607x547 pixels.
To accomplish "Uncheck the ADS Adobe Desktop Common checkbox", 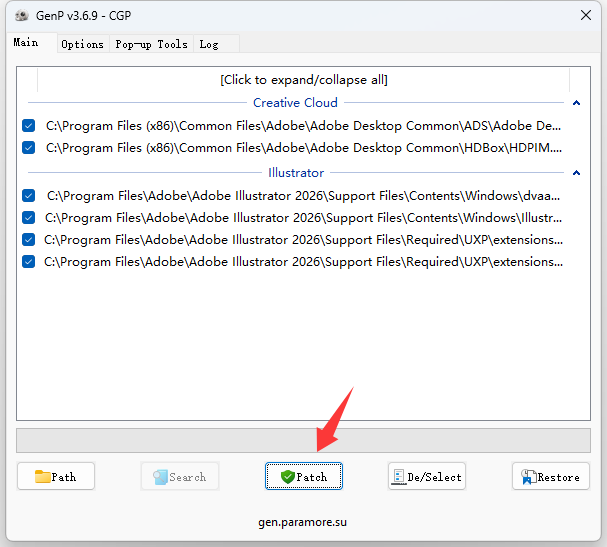I will 29,125.
